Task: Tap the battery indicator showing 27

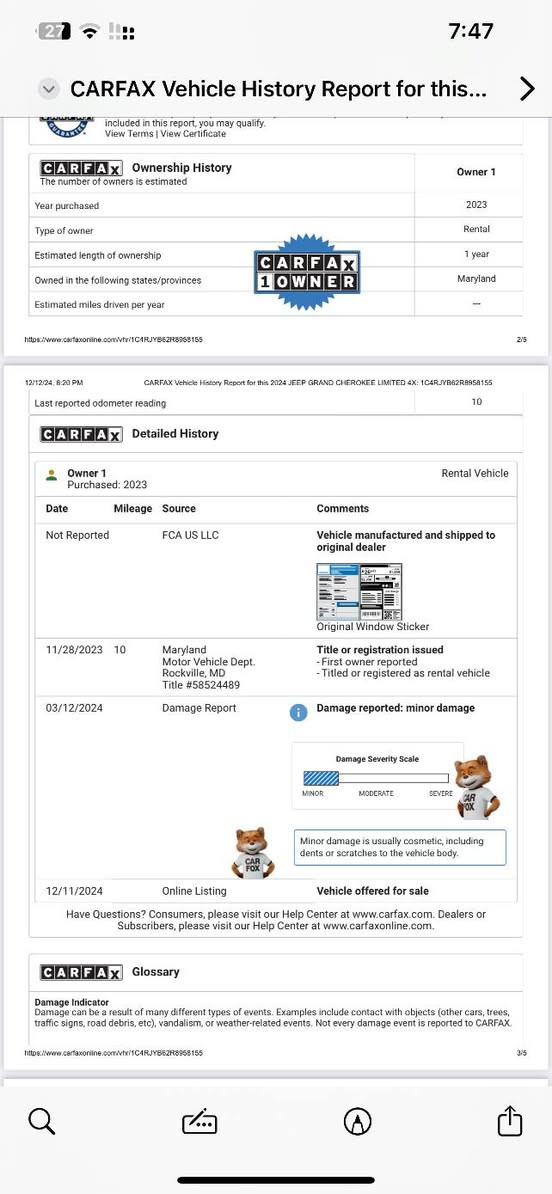Action: tap(54, 31)
